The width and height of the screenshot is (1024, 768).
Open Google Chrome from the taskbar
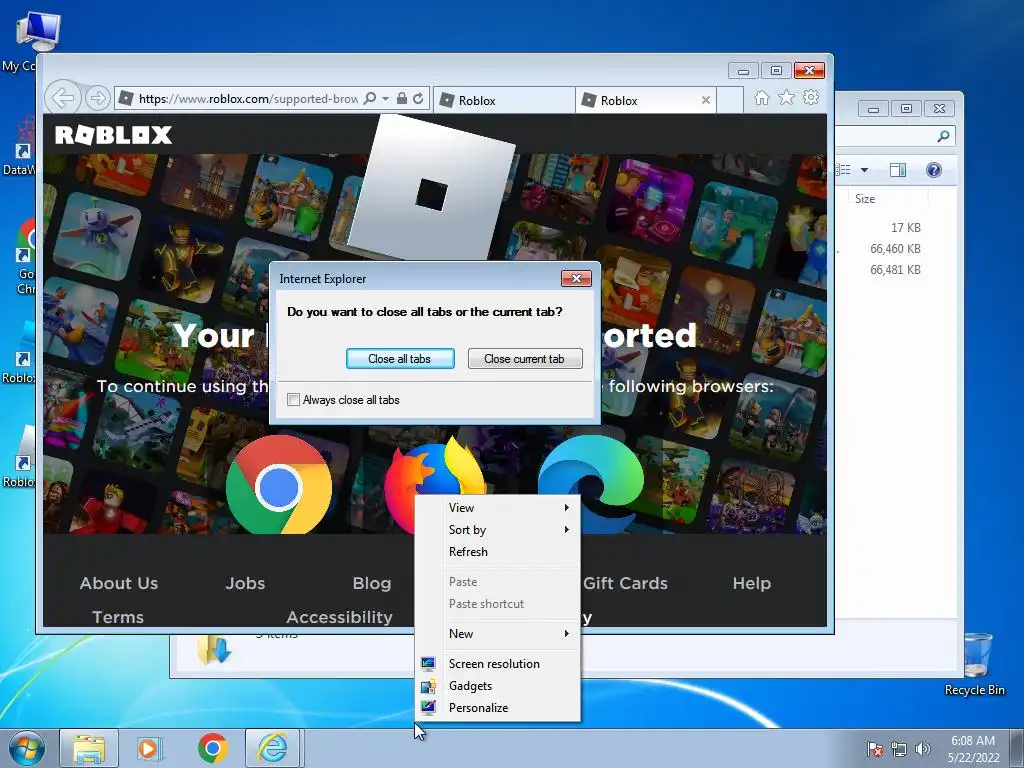[212, 748]
